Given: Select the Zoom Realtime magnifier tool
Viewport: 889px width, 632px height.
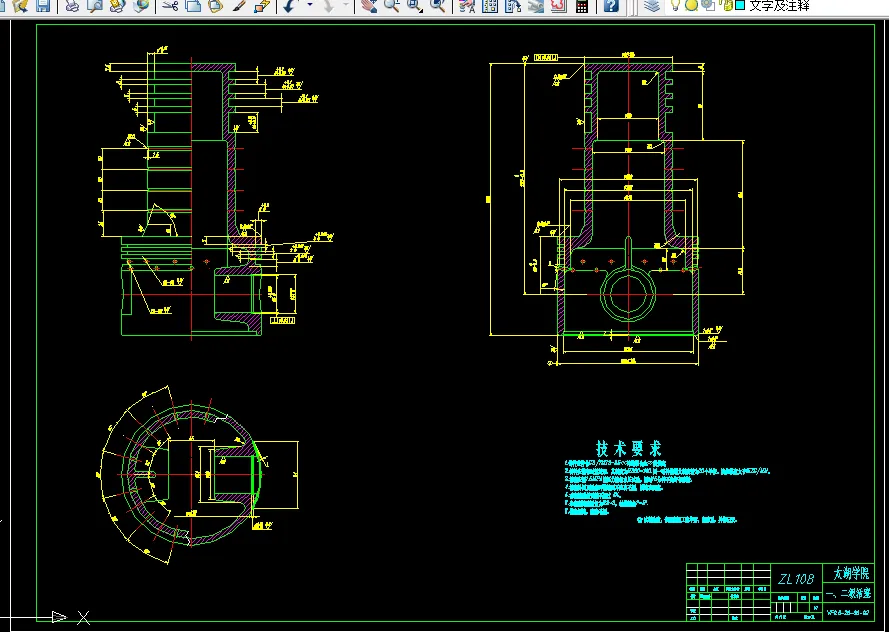Looking at the screenshot, I should [391, 5].
